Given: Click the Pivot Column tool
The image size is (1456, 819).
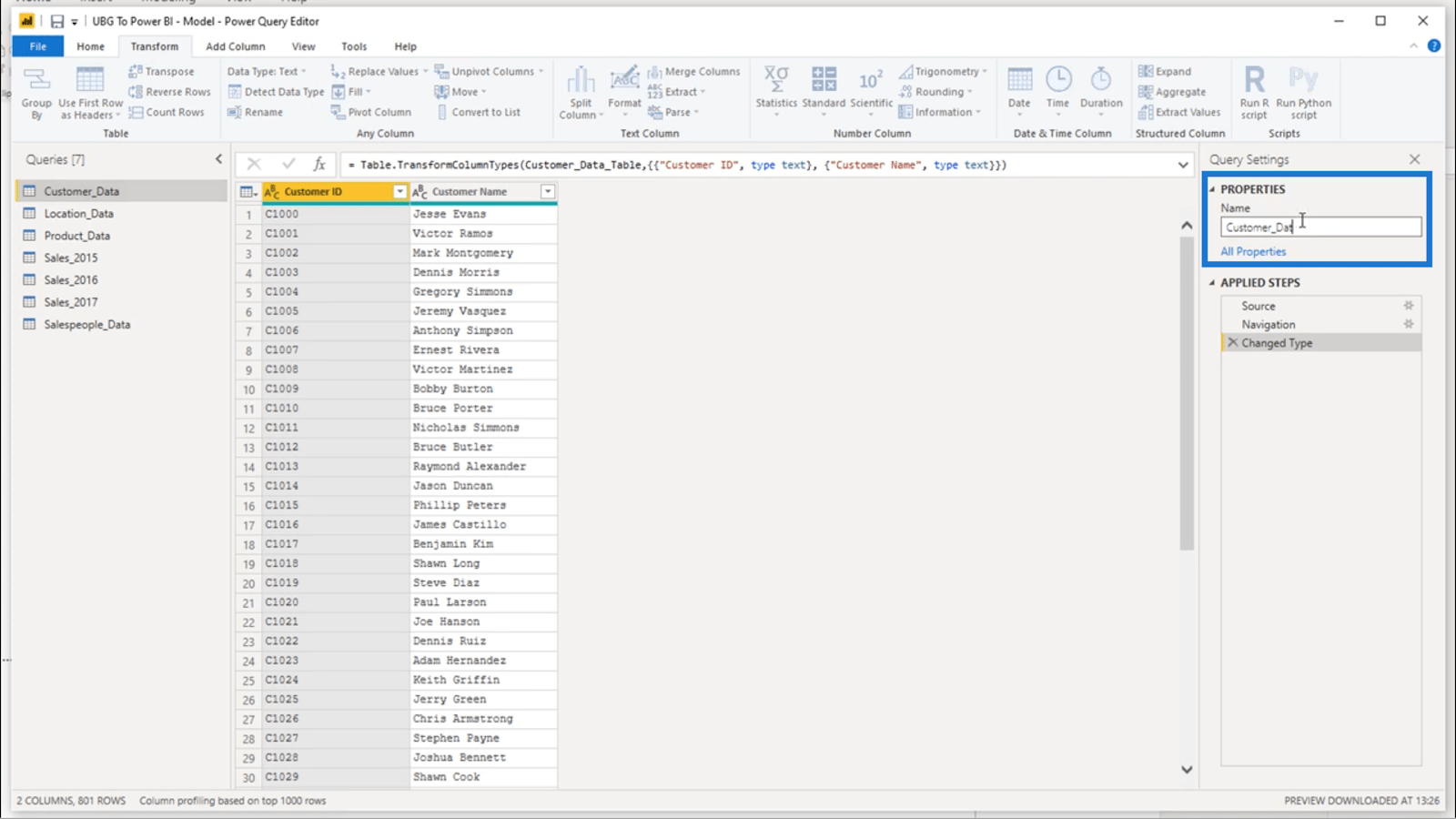Looking at the screenshot, I should (x=370, y=112).
